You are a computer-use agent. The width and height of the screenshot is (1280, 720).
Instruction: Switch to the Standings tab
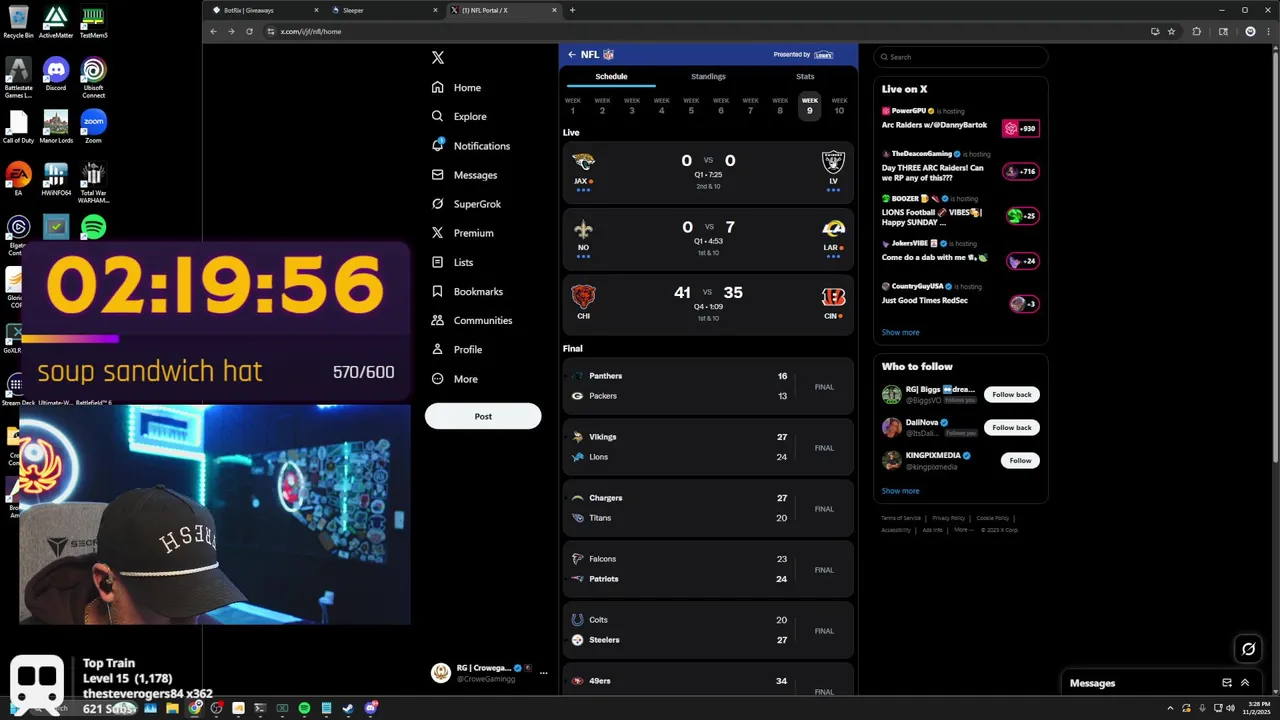708,77
